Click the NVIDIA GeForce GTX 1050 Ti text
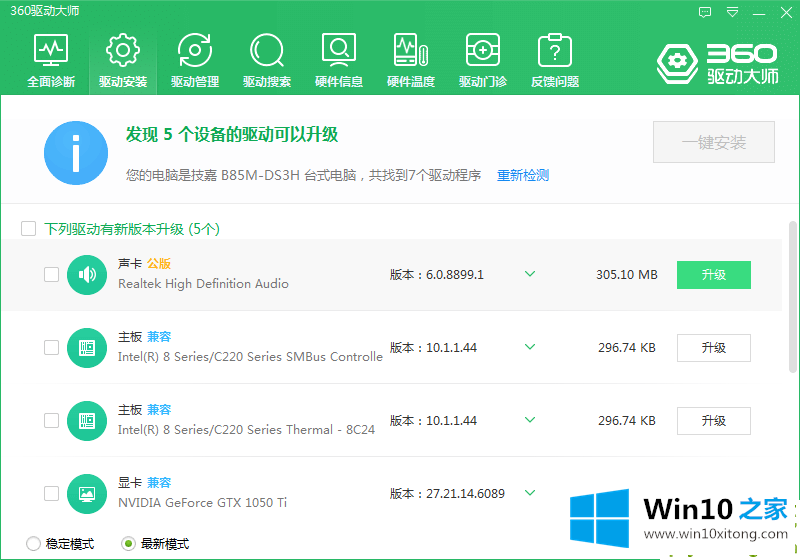Screen dimensions: 800x560 point(203,502)
